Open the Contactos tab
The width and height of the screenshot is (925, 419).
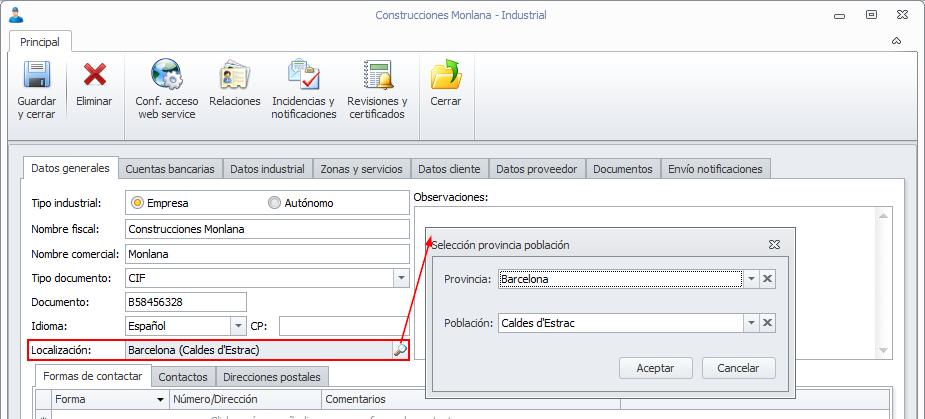(183, 377)
